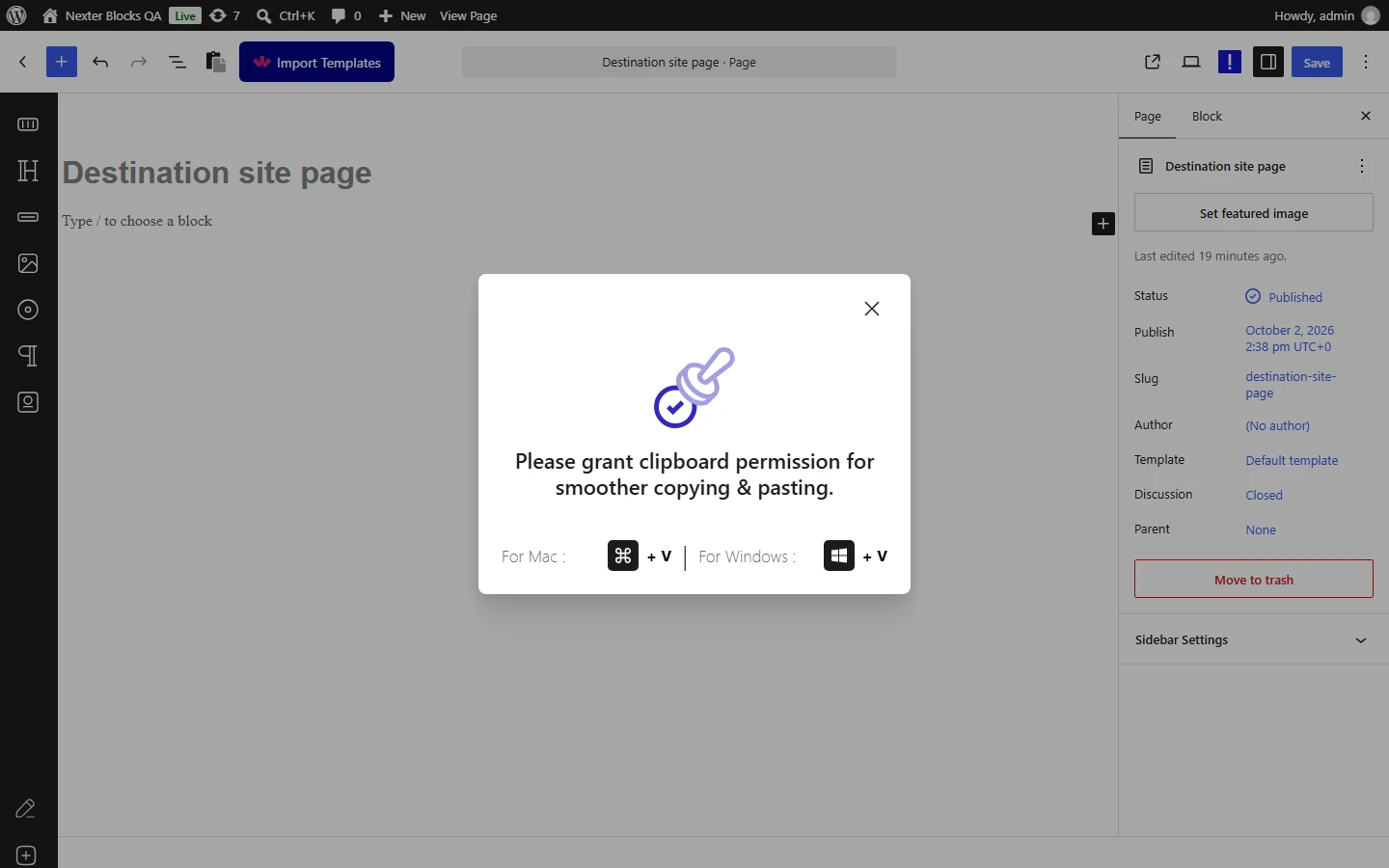Save the page
The height and width of the screenshot is (868, 1389).
click(1317, 62)
